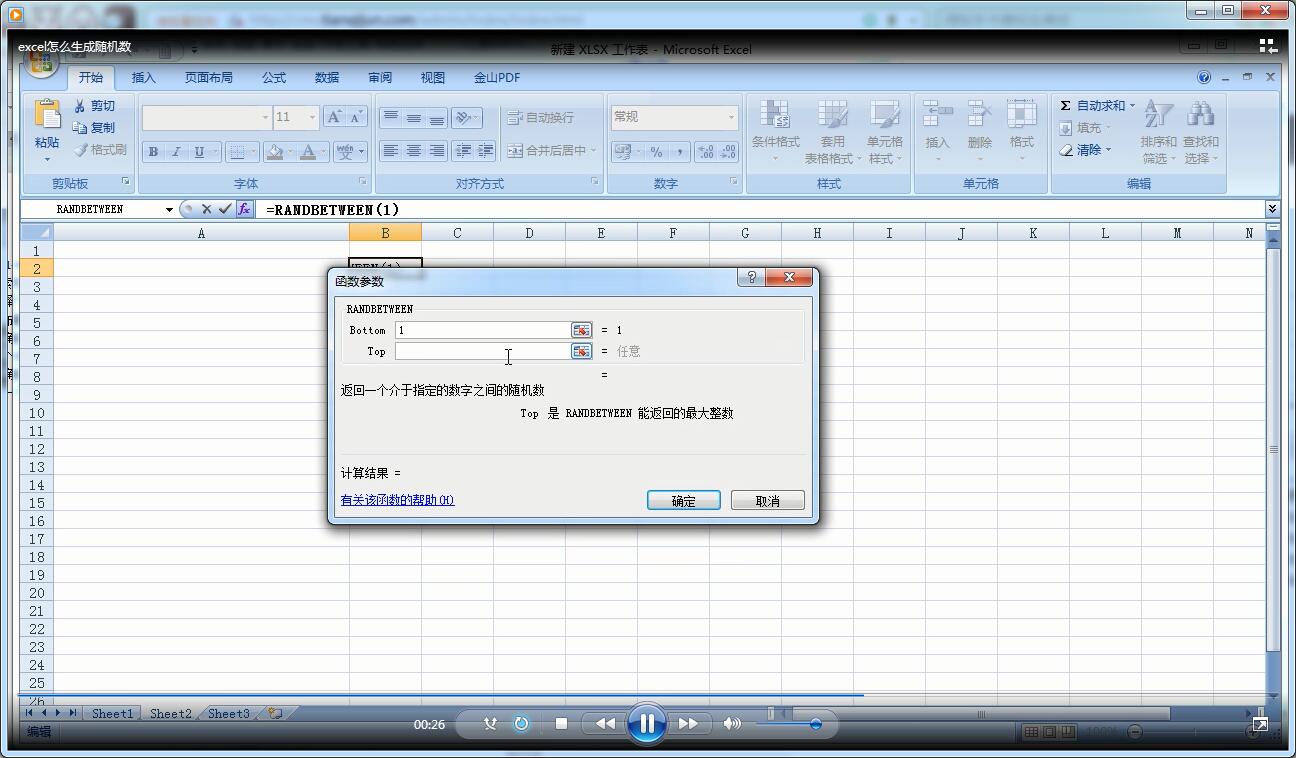Click the Bottom argument input field

(x=482, y=330)
